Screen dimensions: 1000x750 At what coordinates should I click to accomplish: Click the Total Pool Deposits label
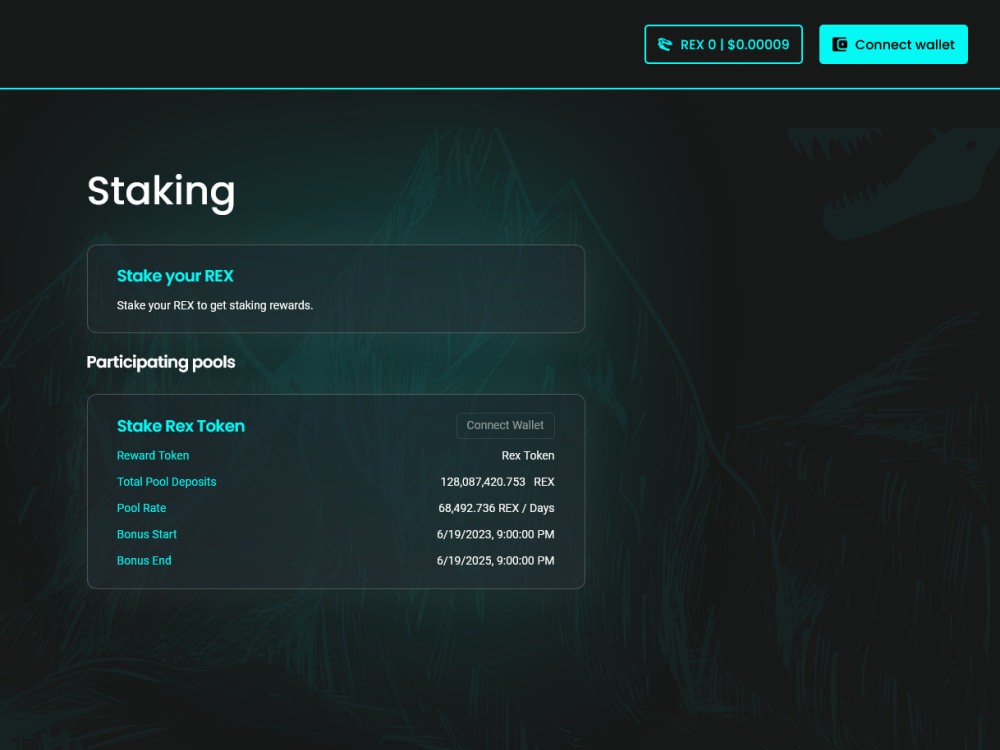click(166, 481)
